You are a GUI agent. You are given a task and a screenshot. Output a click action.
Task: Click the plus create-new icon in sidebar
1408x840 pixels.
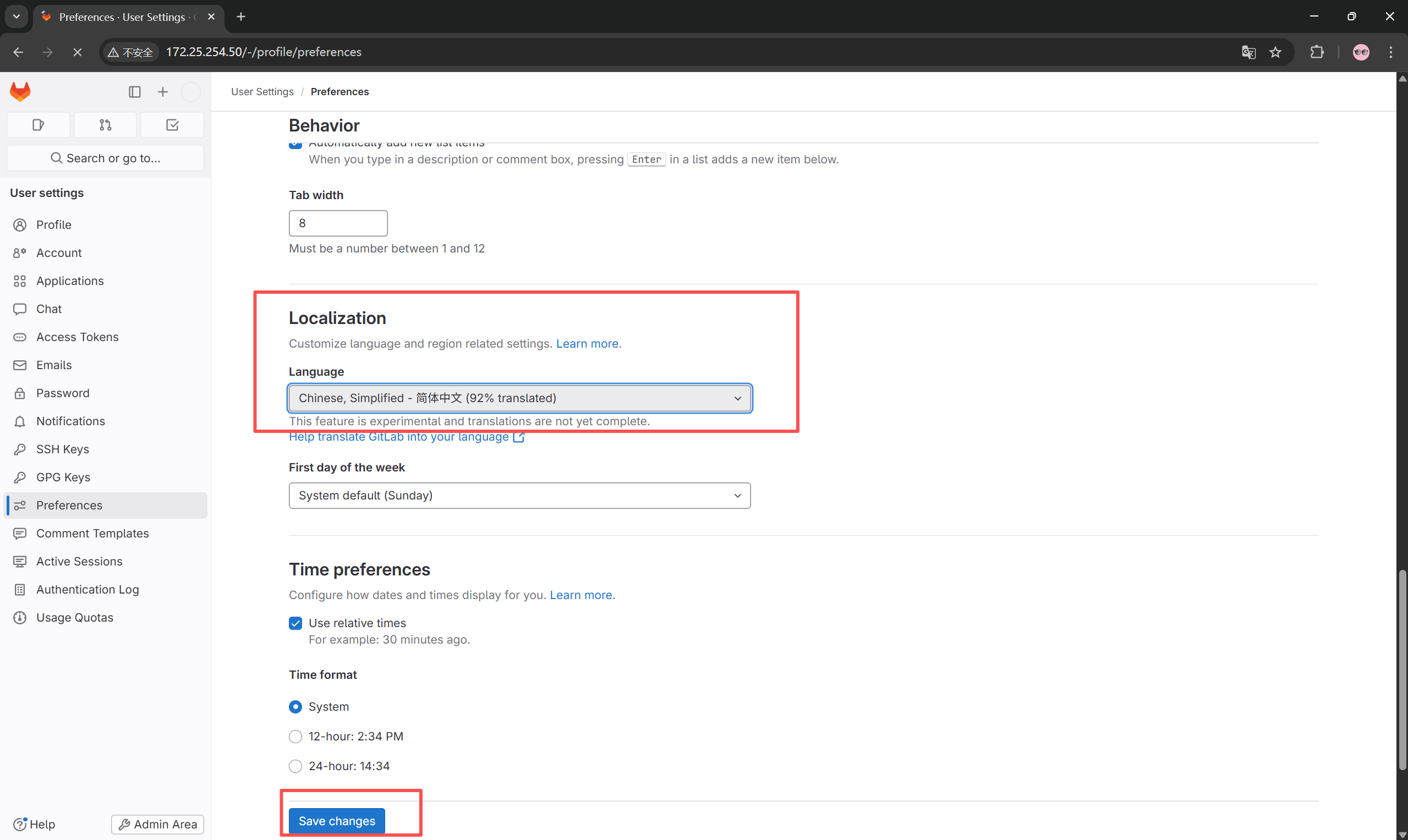point(162,92)
